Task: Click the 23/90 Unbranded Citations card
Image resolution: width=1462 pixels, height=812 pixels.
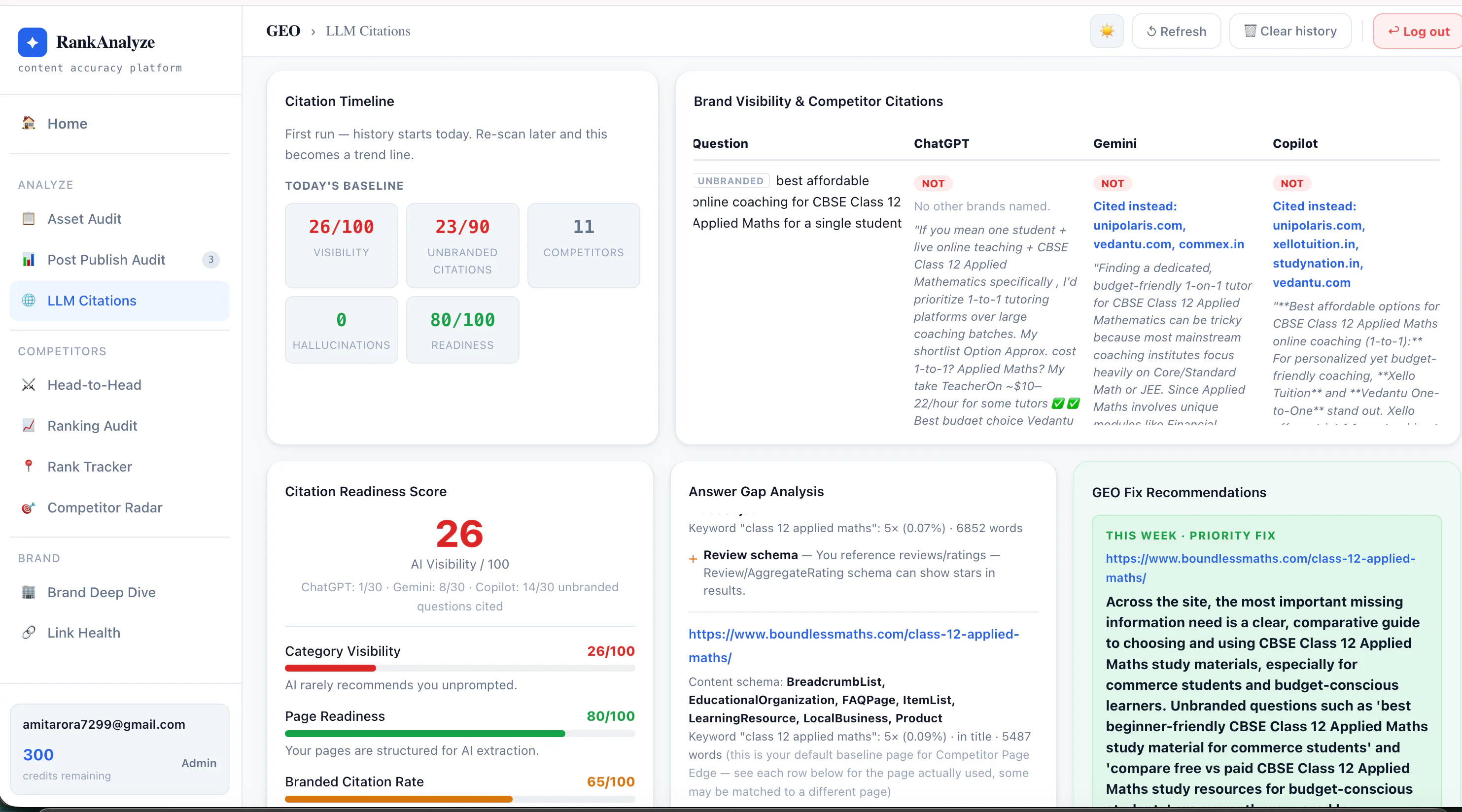Action: pyautogui.click(x=462, y=245)
